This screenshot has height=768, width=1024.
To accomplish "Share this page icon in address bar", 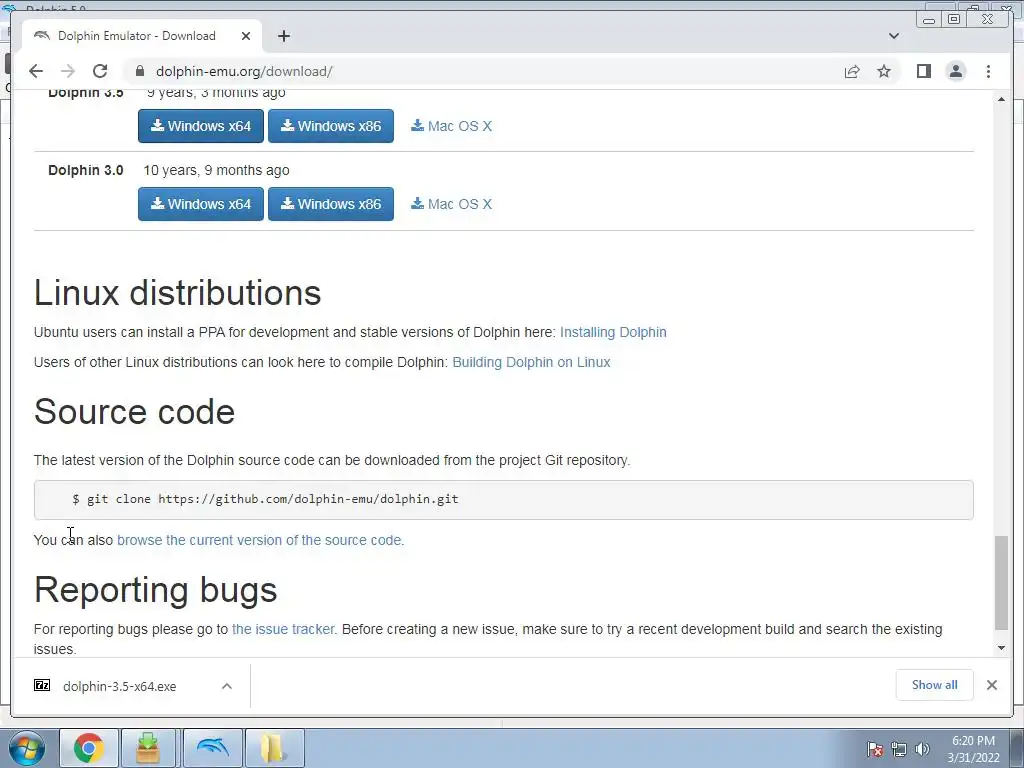I will pyautogui.click(x=852, y=71).
